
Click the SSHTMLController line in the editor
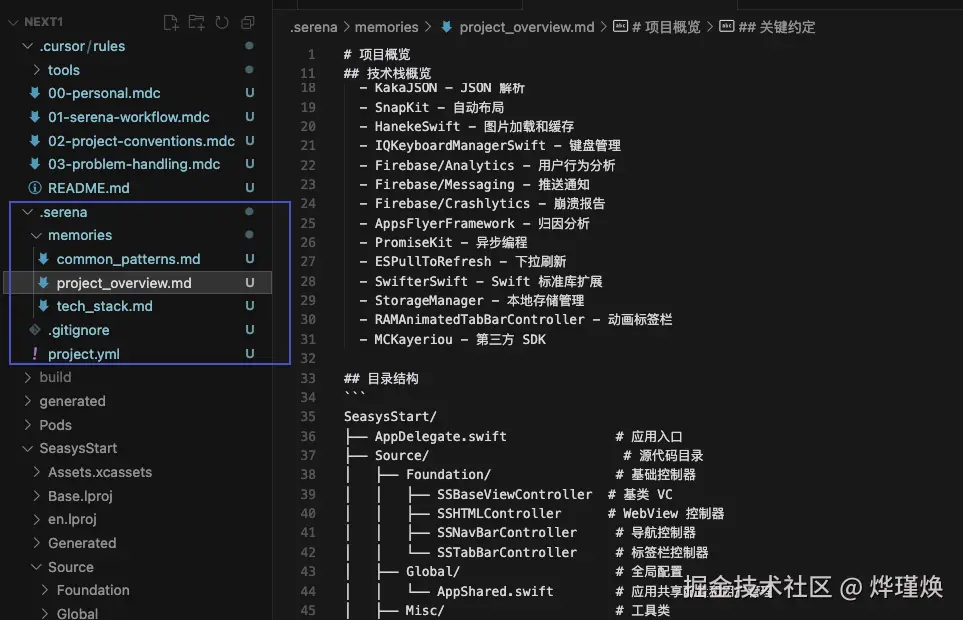click(x=534, y=513)
